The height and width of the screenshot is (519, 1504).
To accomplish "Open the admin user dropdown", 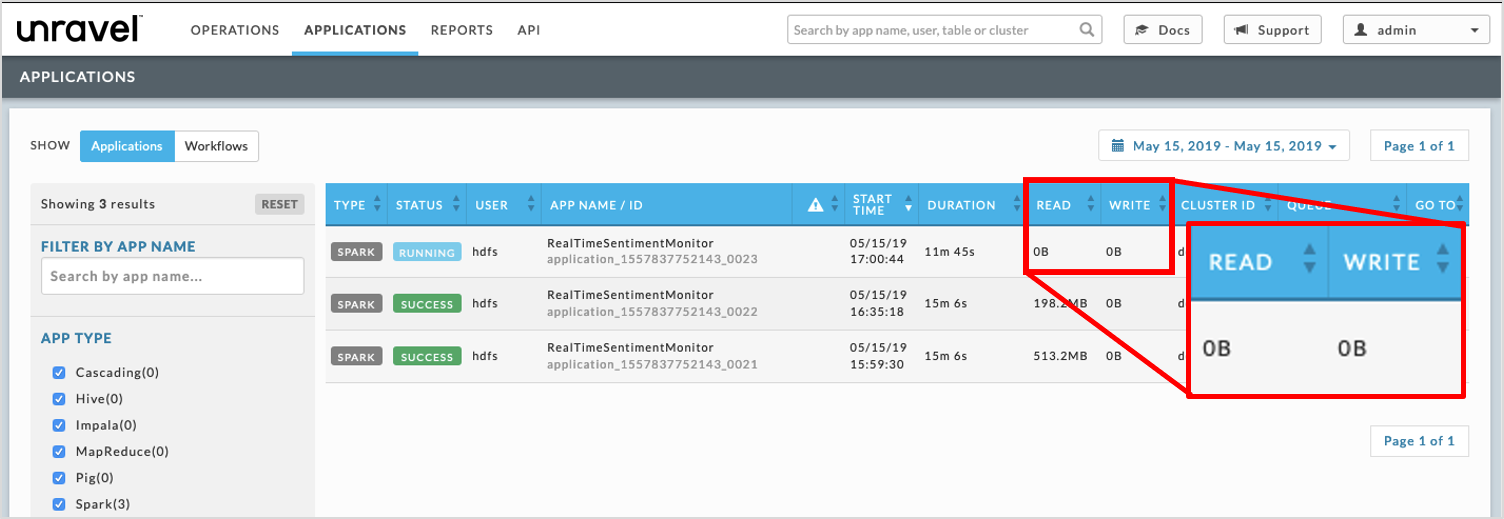I will 1416,30.
